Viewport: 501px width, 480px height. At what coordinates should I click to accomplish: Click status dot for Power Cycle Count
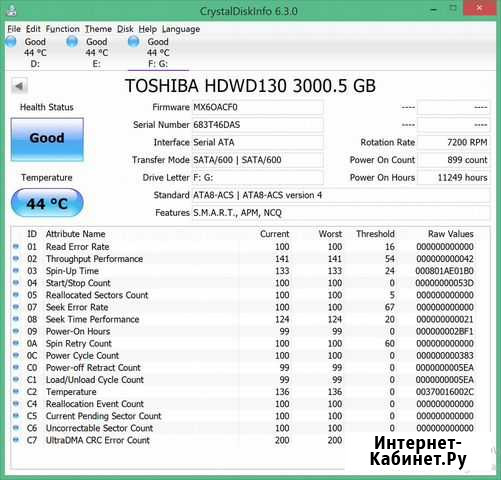click(x=16, y=355)
